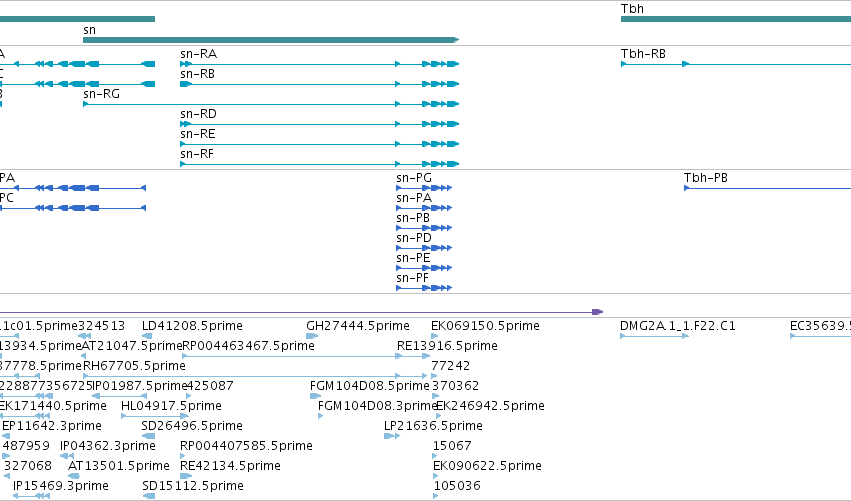
Task: Select the Tbh gene label
Action: coord(632,9)
